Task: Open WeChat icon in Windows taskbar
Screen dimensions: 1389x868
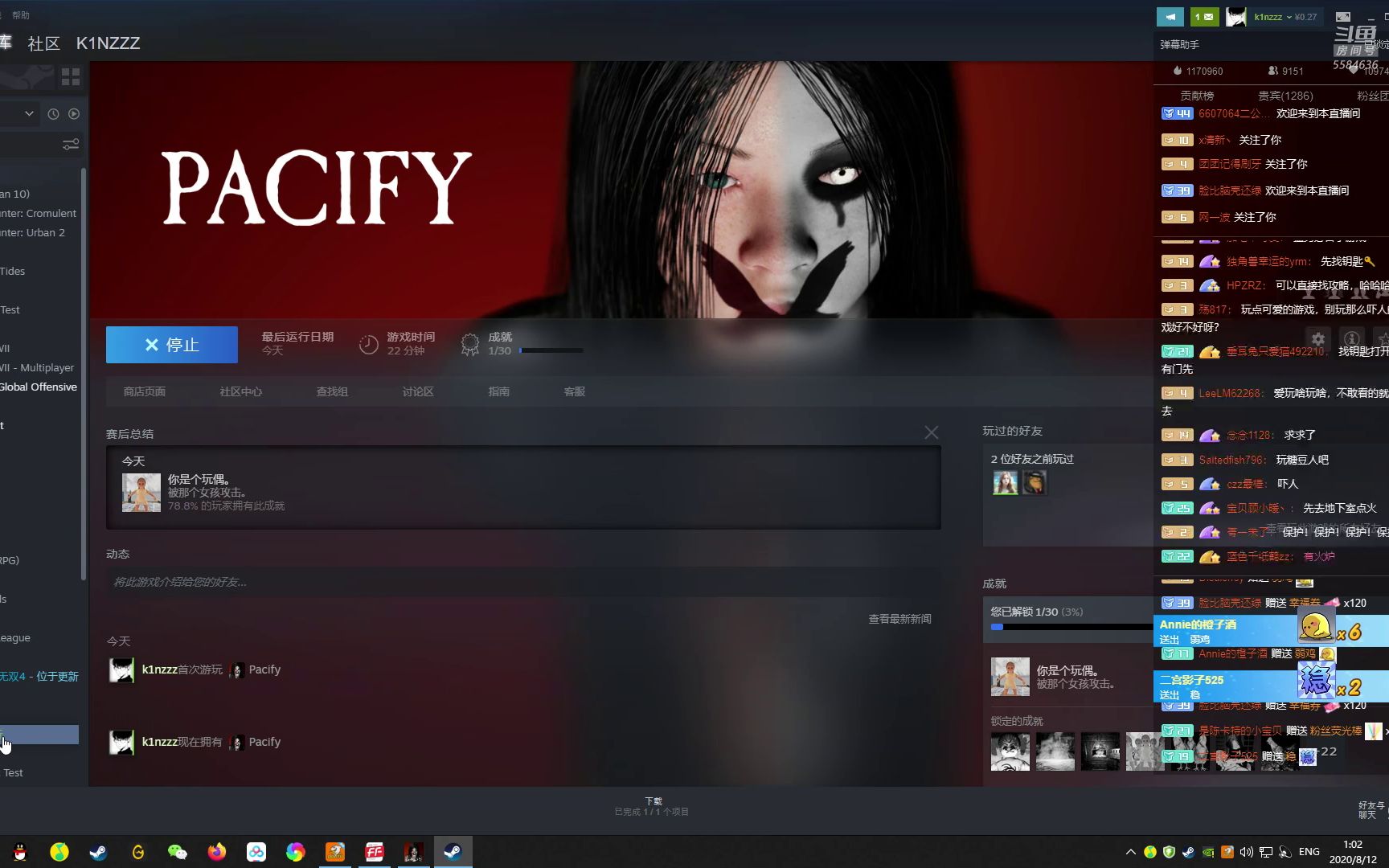Action: (x=178, y=852)
